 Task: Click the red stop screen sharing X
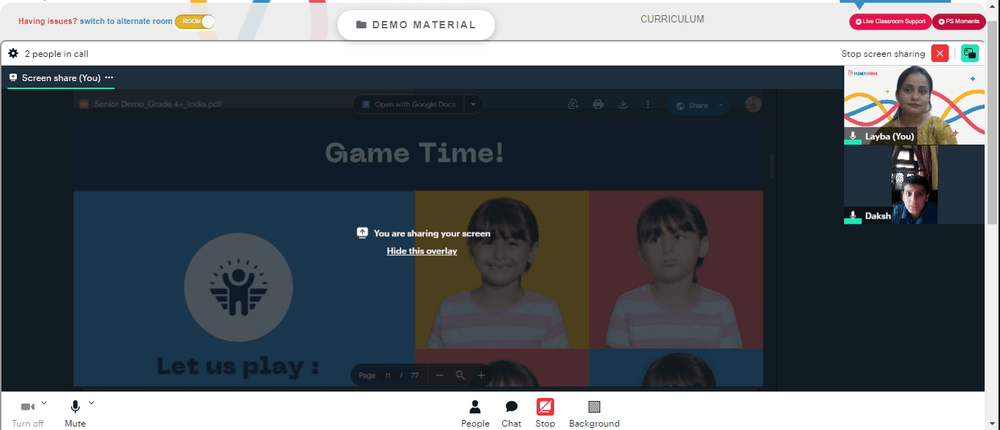pyautogui.click(x=939, y=54)
